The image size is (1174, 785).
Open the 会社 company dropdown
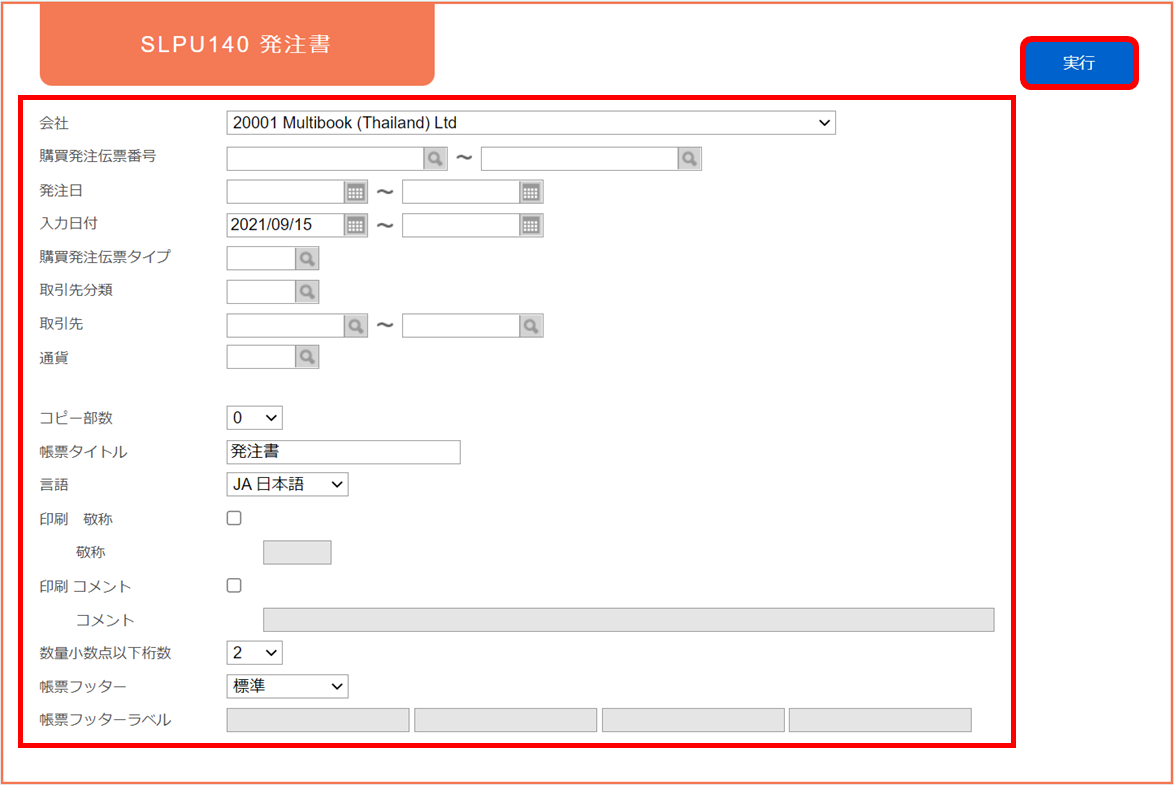531,123
